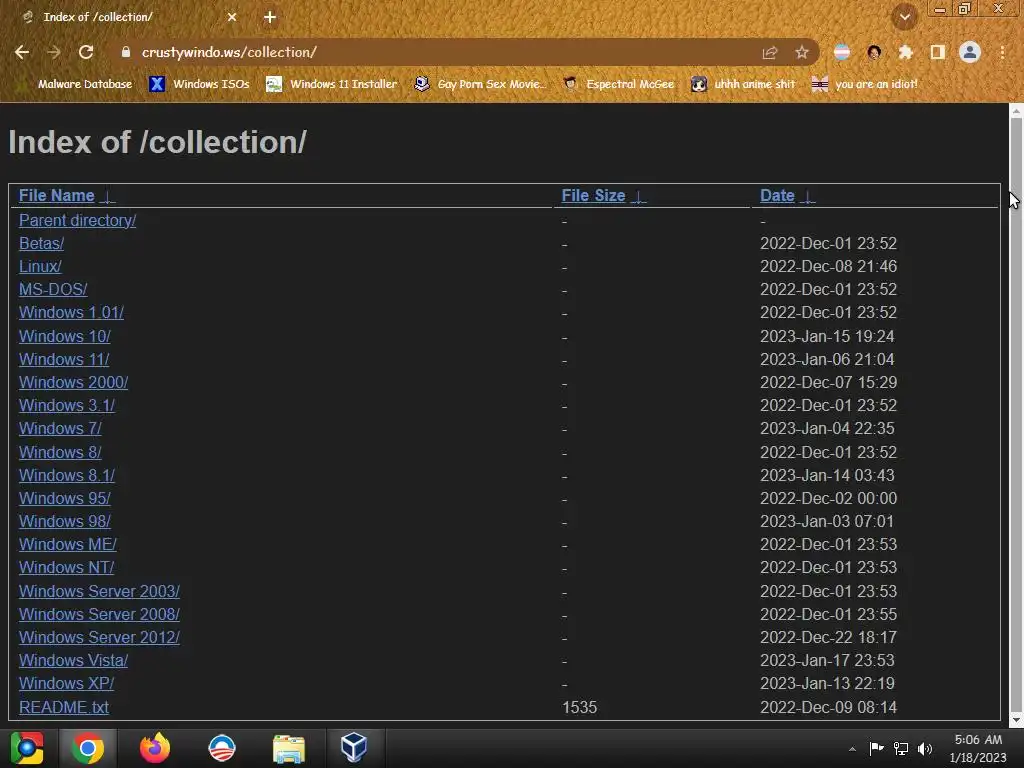Open the Windows 7/ folder
1024x768 pixels.
click(59, 428)
